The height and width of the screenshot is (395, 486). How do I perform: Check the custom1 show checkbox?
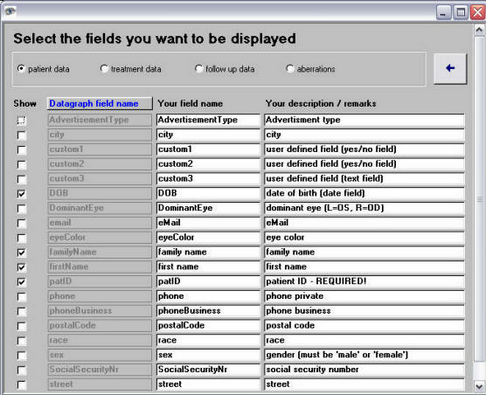tap(21, 150)
